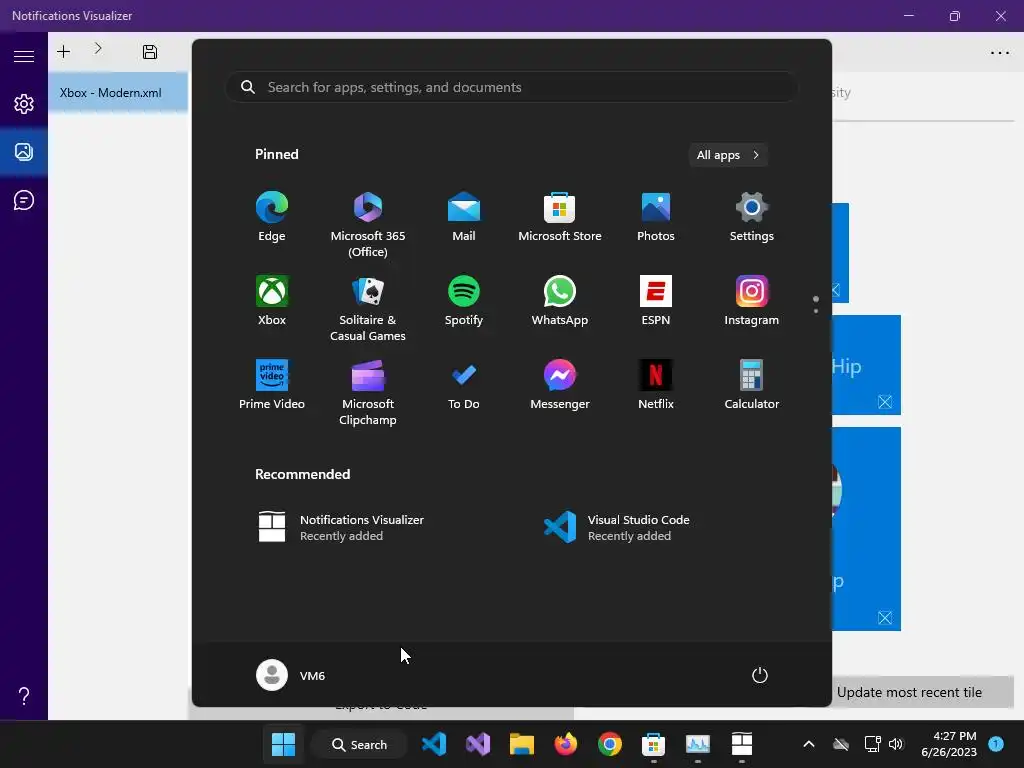Image resolution: width=1024 pixels, height=768 pixels.
Task: Launch Prime Video app
Action: click(x=272, y=385)
